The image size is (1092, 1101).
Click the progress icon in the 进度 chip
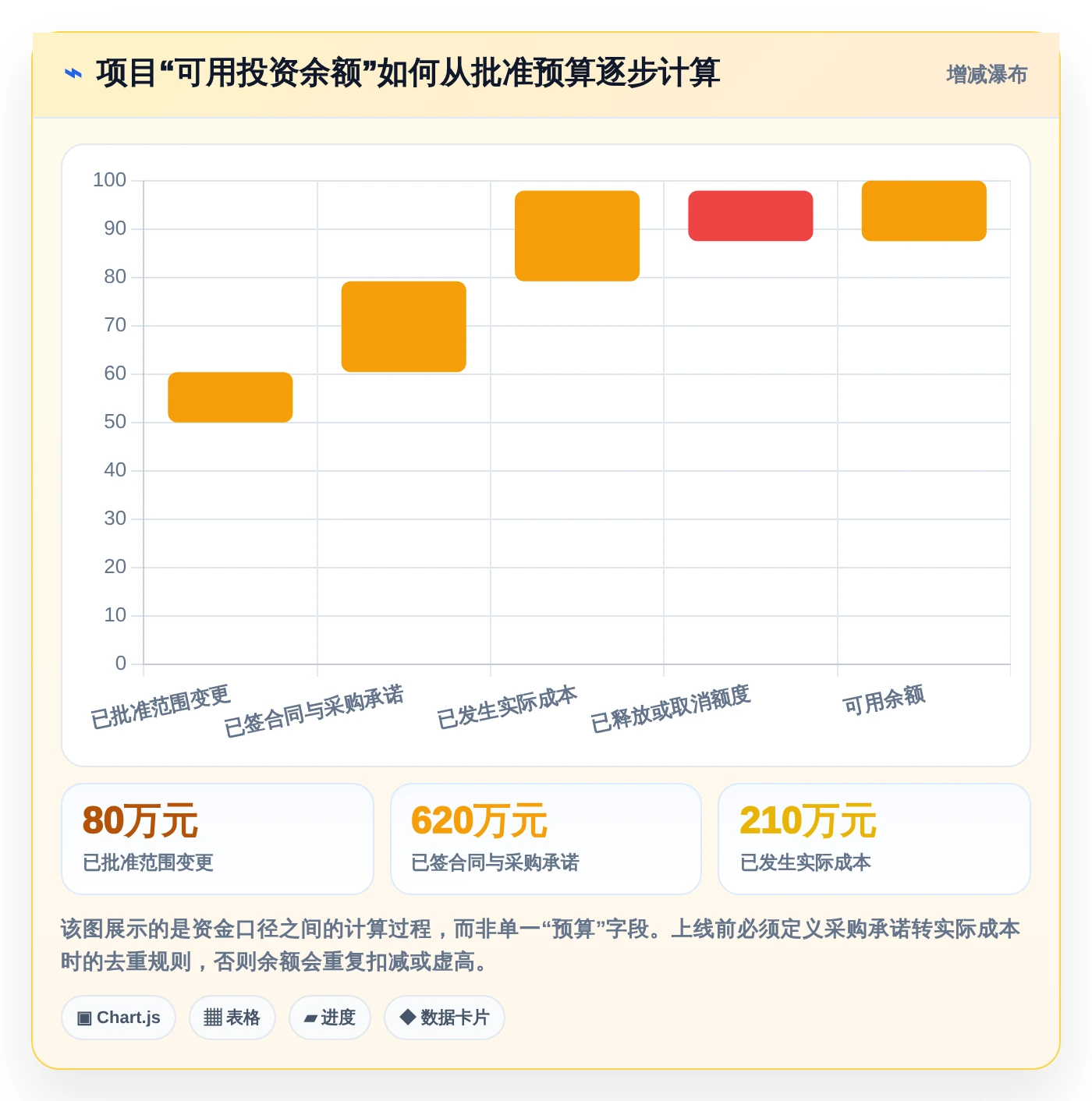coord(310,1018)
